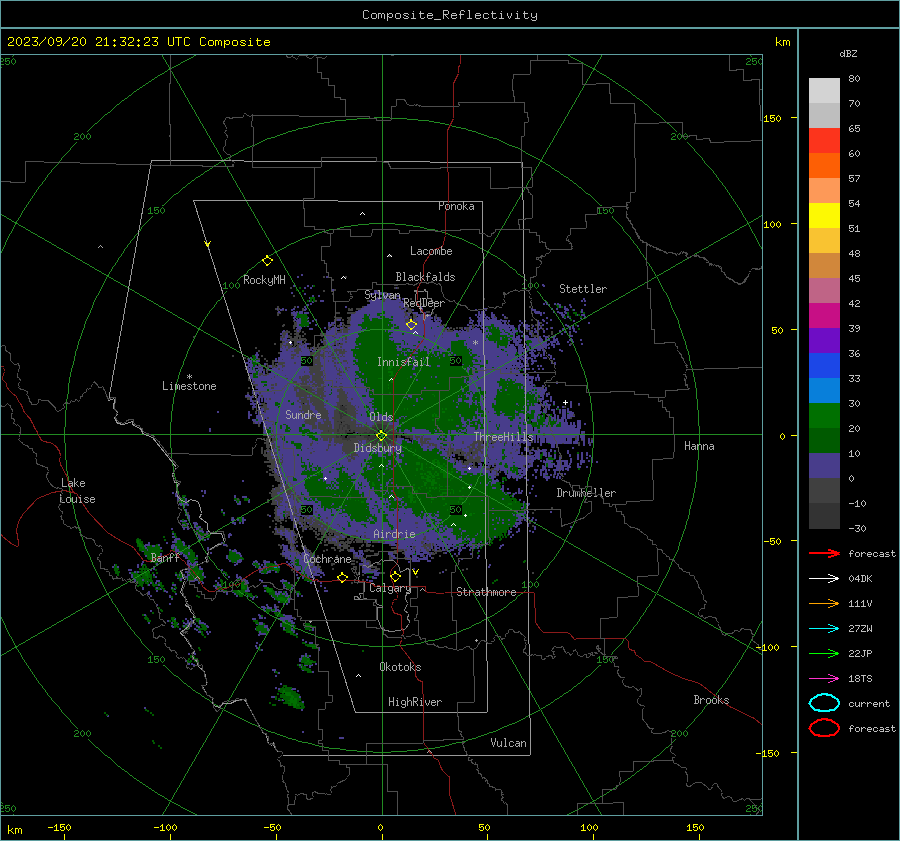The height and width of the screenshot is (841, 900).
Task: Select the cyan 27ZW arrow icon
Action: point(824,629)
